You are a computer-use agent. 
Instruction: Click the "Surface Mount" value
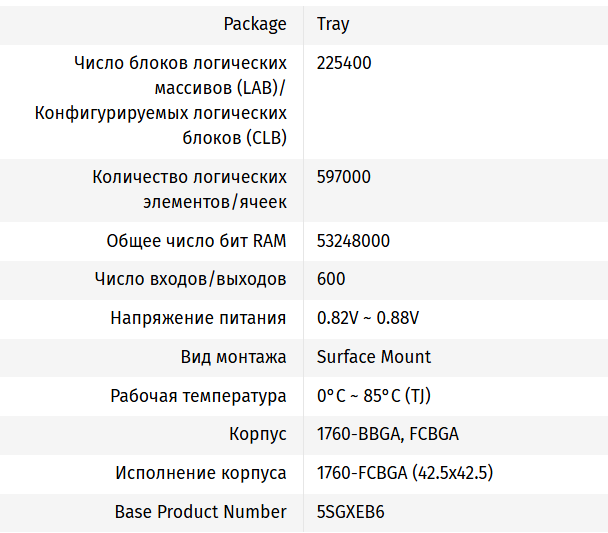pos(374,357)
